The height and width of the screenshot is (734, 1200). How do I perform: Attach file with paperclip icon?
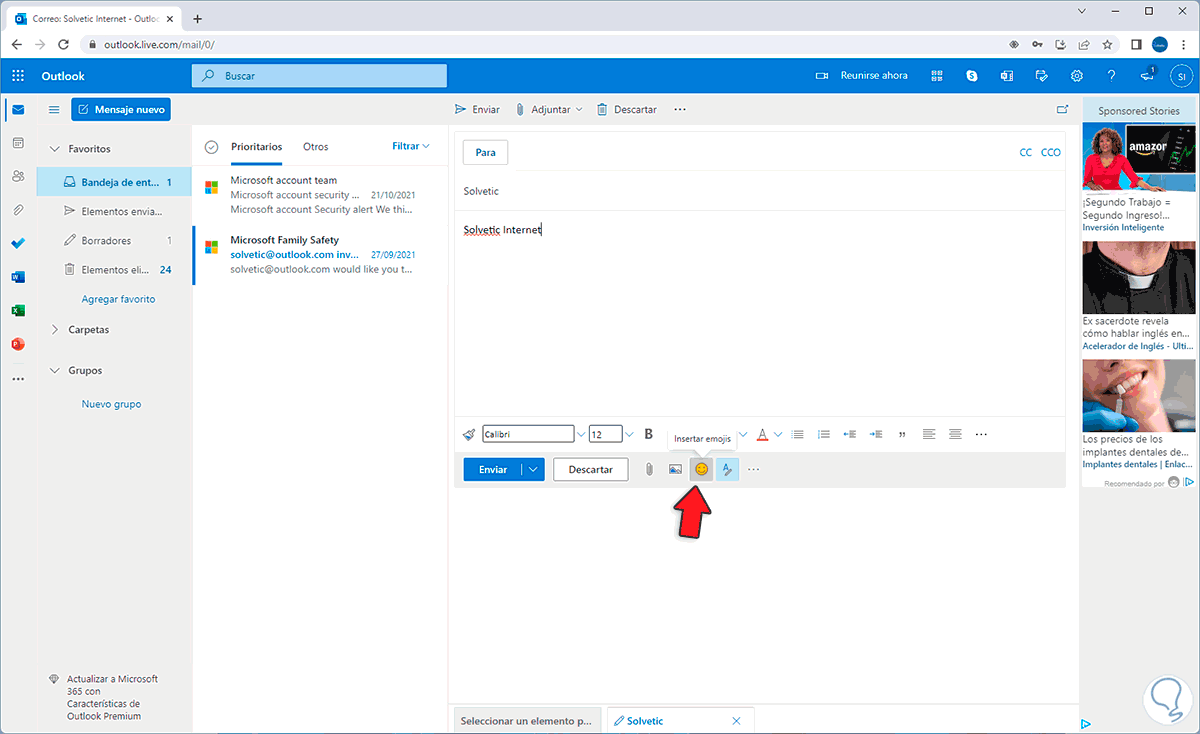pos(649,469)
